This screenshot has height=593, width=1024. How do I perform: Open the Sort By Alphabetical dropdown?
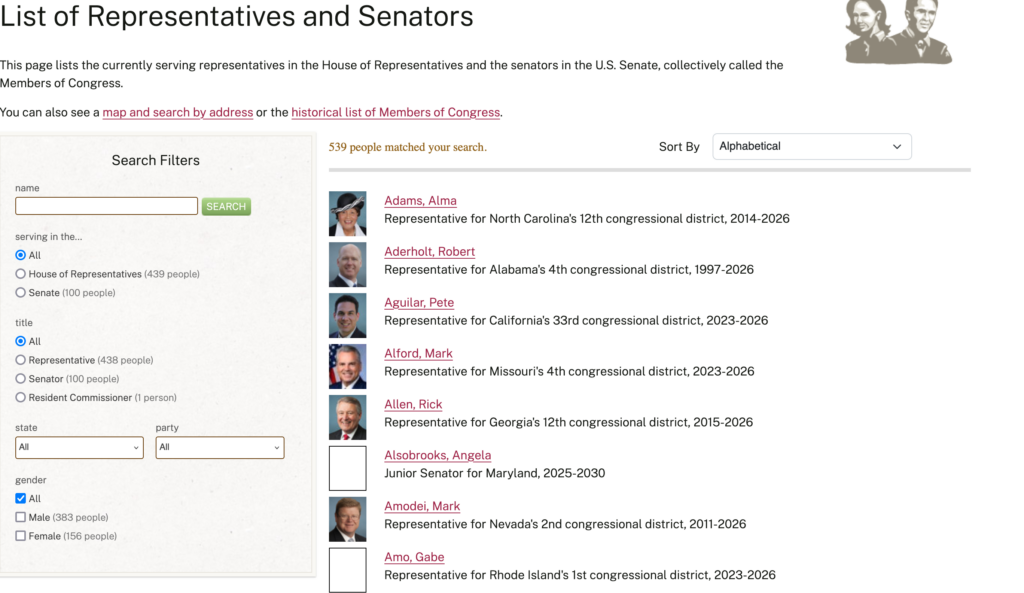812,146
